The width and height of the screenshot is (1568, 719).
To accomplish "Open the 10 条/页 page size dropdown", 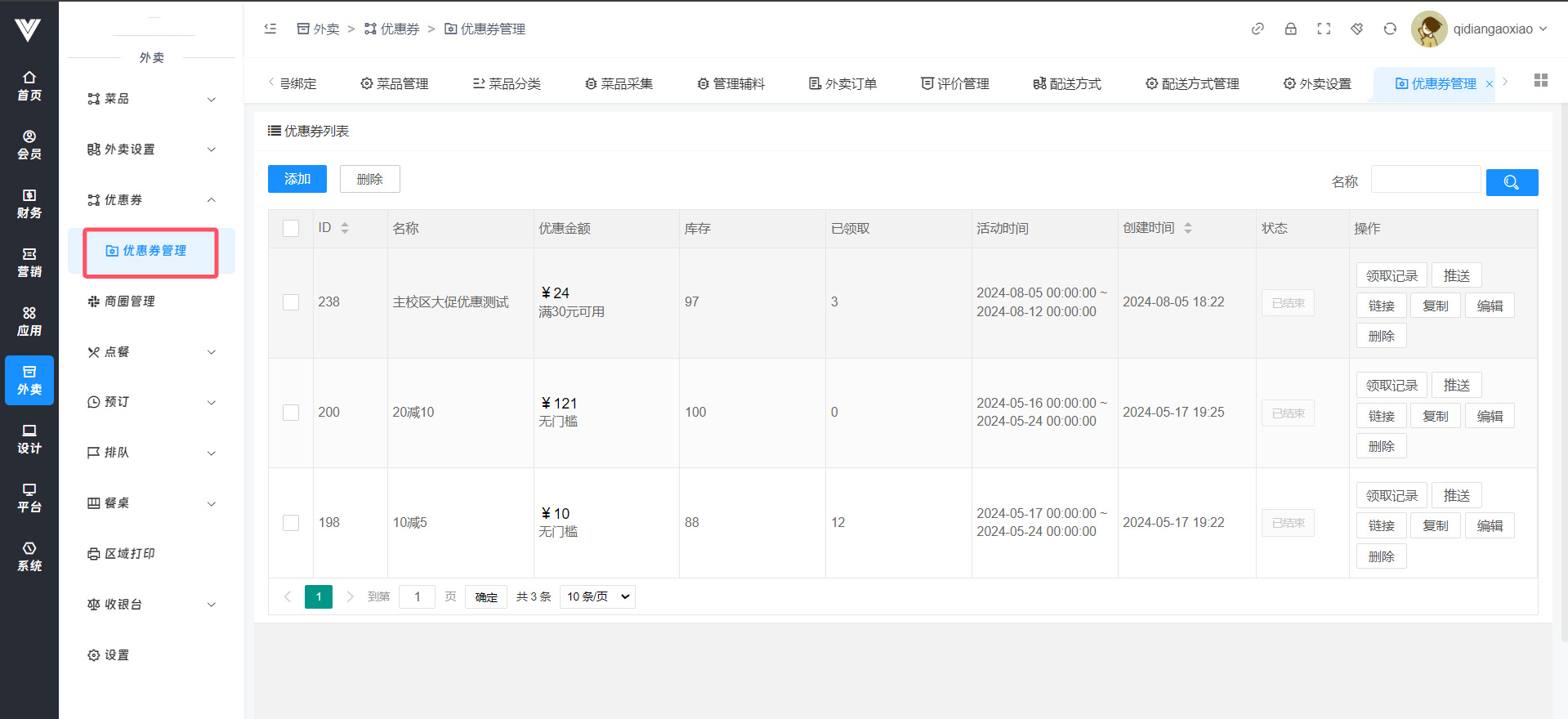I will [x=597, y=596].
